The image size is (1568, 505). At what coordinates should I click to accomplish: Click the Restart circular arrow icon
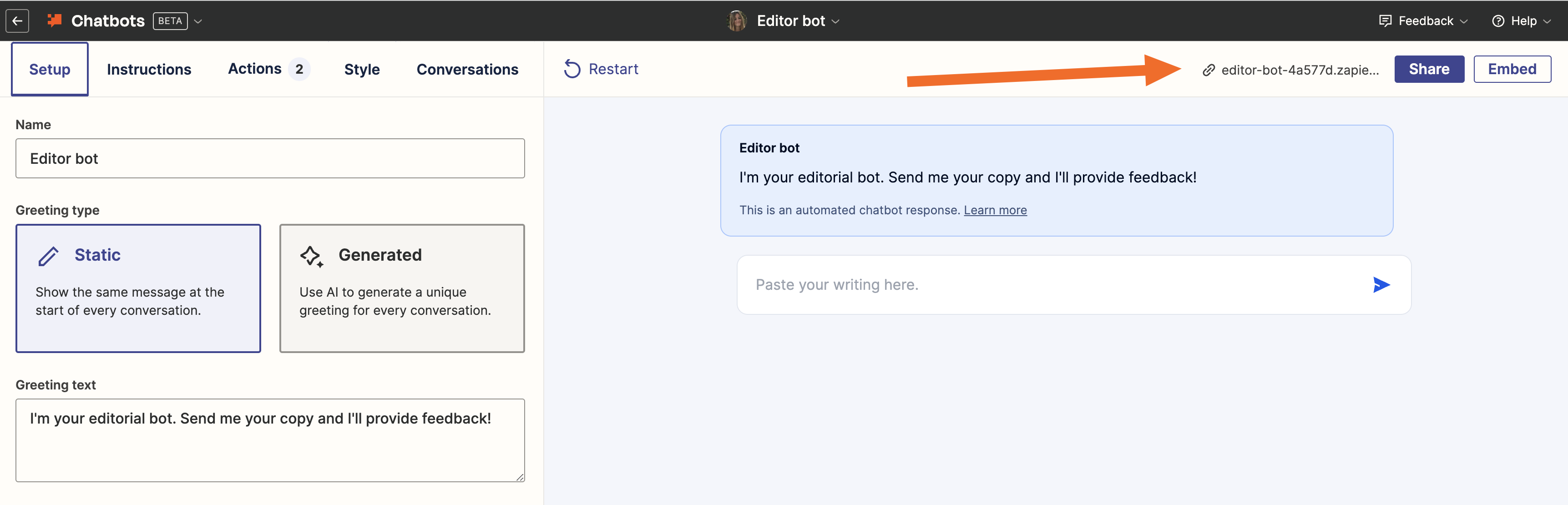click(x=572, y=69)
